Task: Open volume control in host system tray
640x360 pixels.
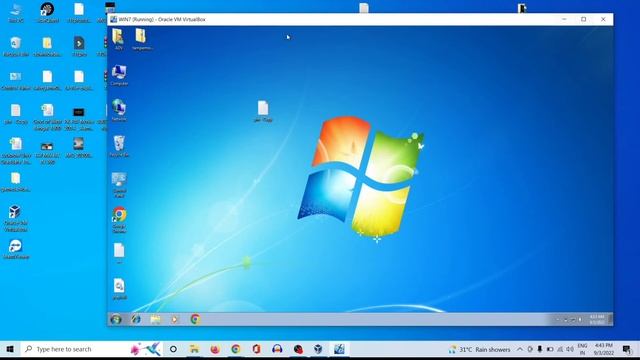Action: click(570, 349)
